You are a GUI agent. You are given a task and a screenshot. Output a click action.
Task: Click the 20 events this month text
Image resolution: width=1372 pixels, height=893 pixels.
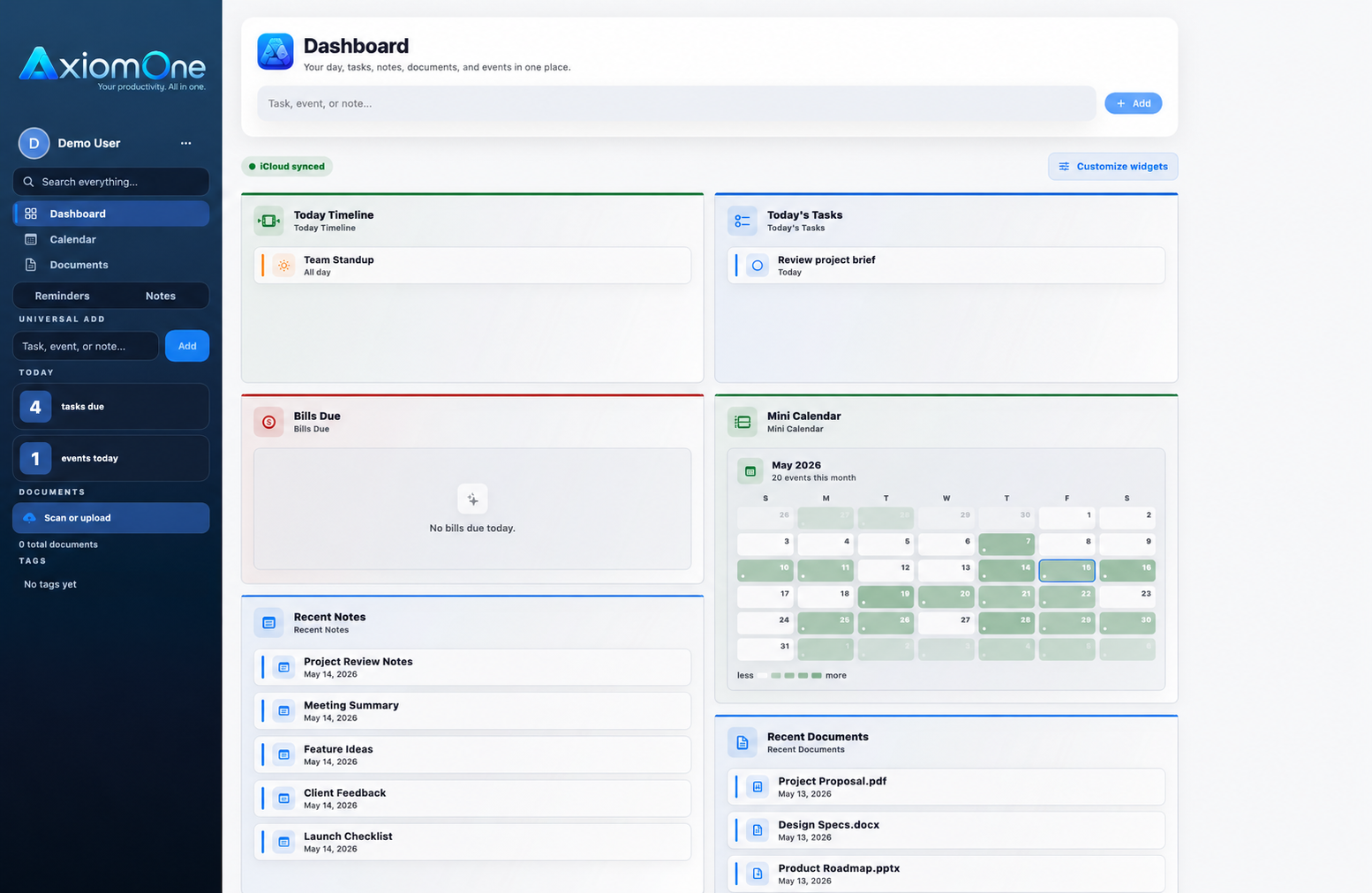[813, 478]
